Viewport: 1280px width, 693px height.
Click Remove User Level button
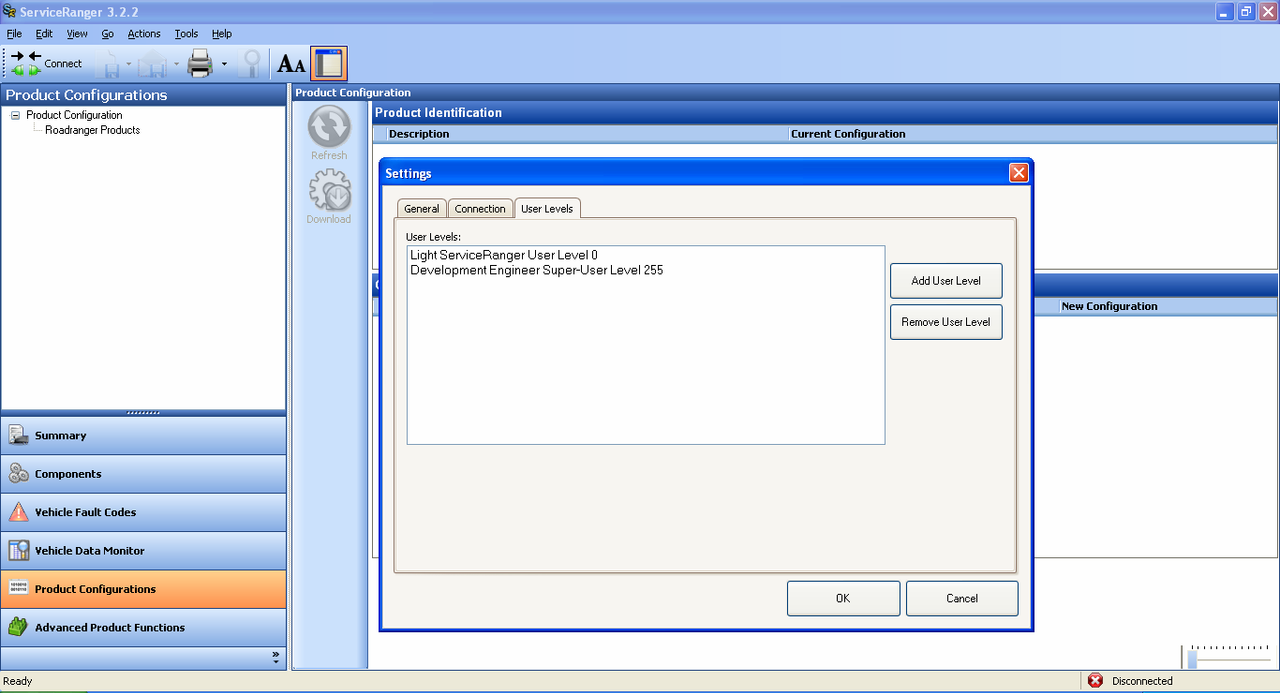coord(946,322)
